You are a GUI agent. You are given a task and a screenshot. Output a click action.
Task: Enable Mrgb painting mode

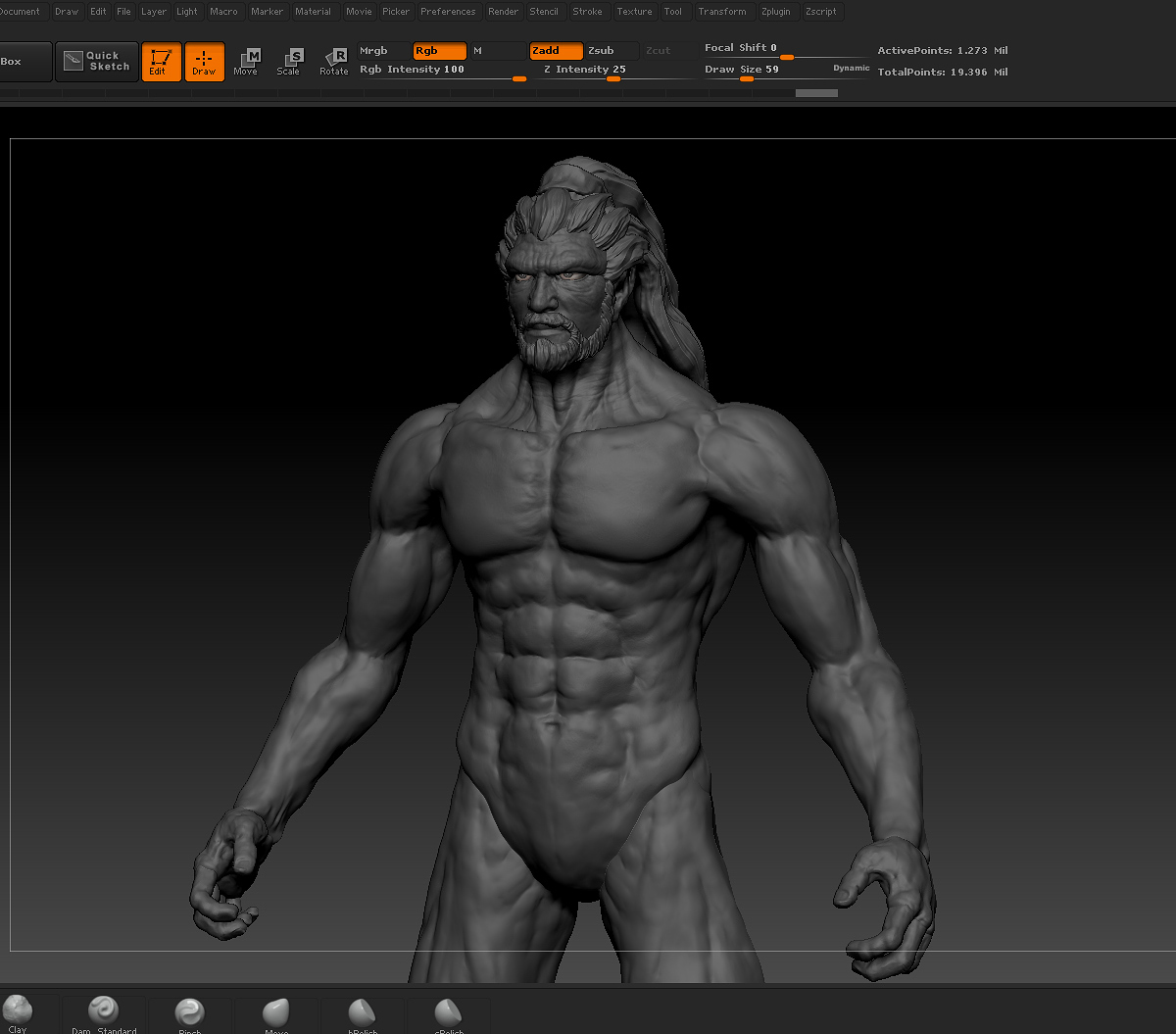coord(382,51)
